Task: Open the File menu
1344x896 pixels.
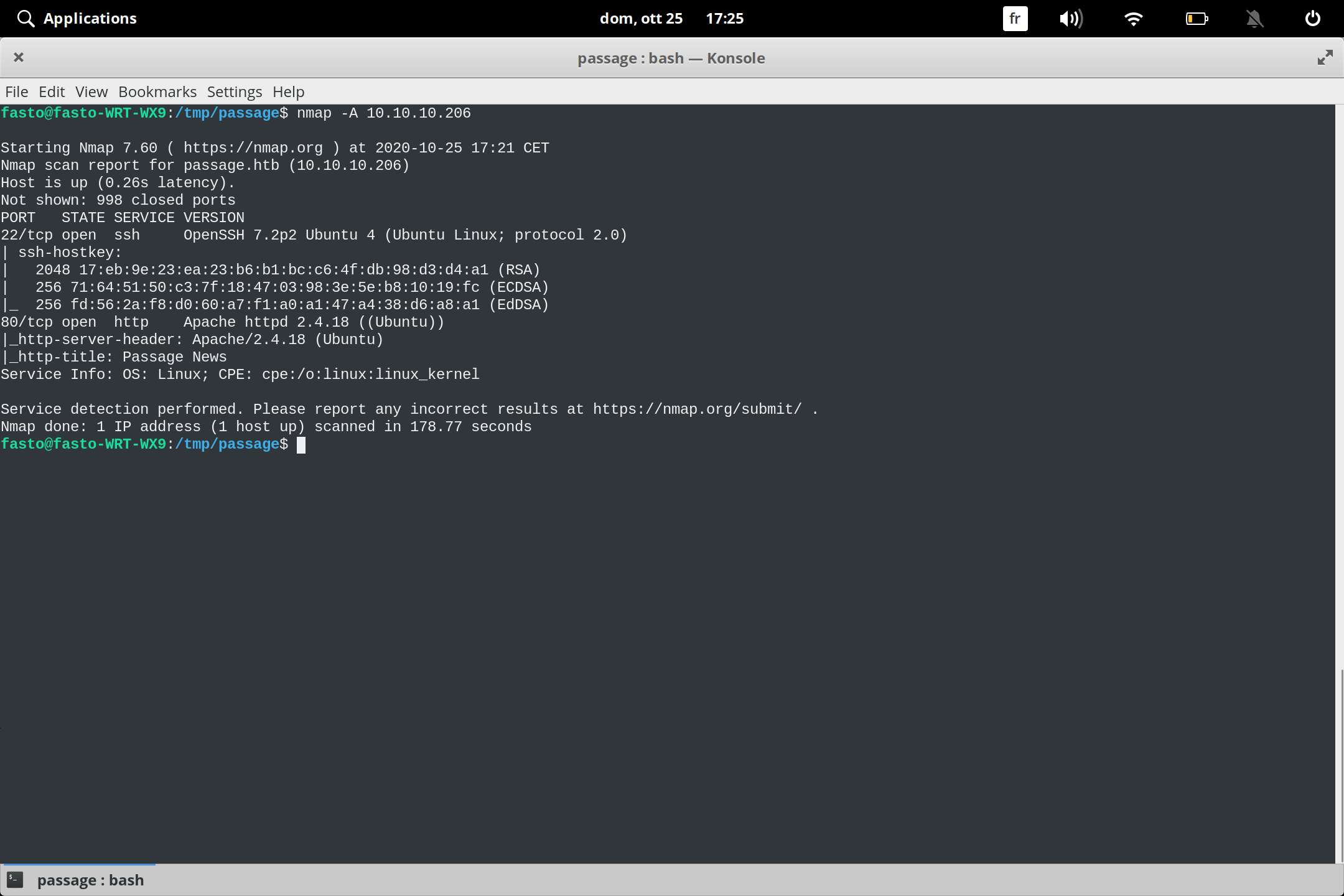Action: click(x=16, y=91)
